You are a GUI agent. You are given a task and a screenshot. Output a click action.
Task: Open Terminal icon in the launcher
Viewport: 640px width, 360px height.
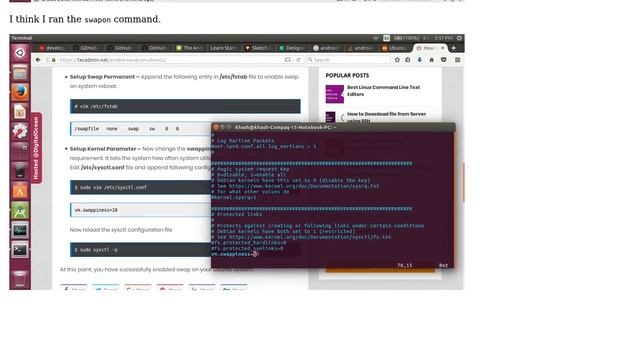[20, 250]
